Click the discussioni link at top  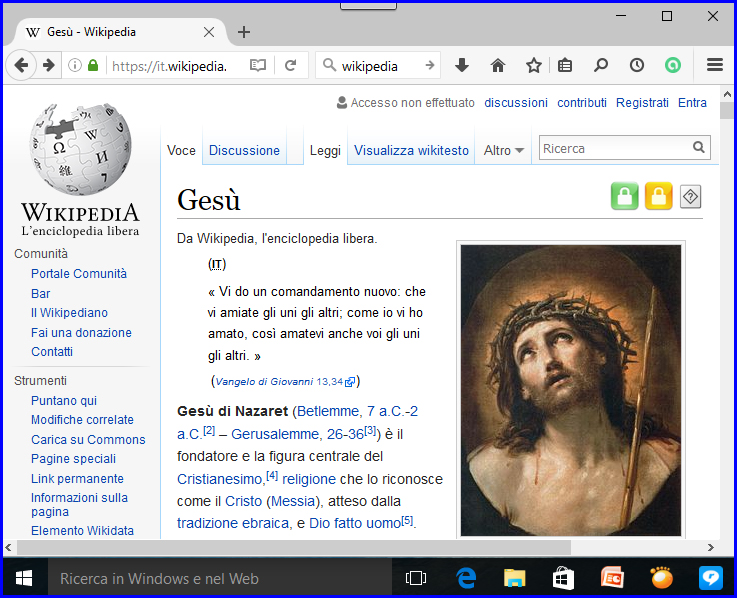pos(516,102)
